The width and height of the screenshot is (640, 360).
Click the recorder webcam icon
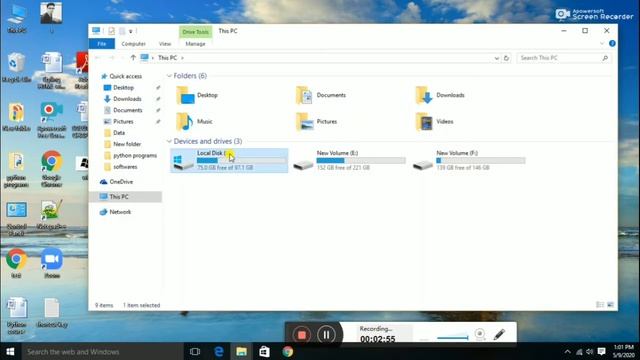(x=480, y=334)
